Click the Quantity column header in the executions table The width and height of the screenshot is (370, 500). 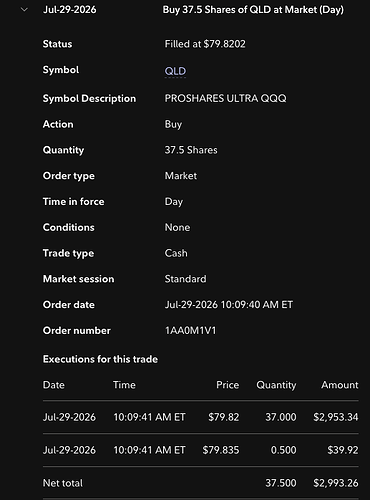click(276, 385)
